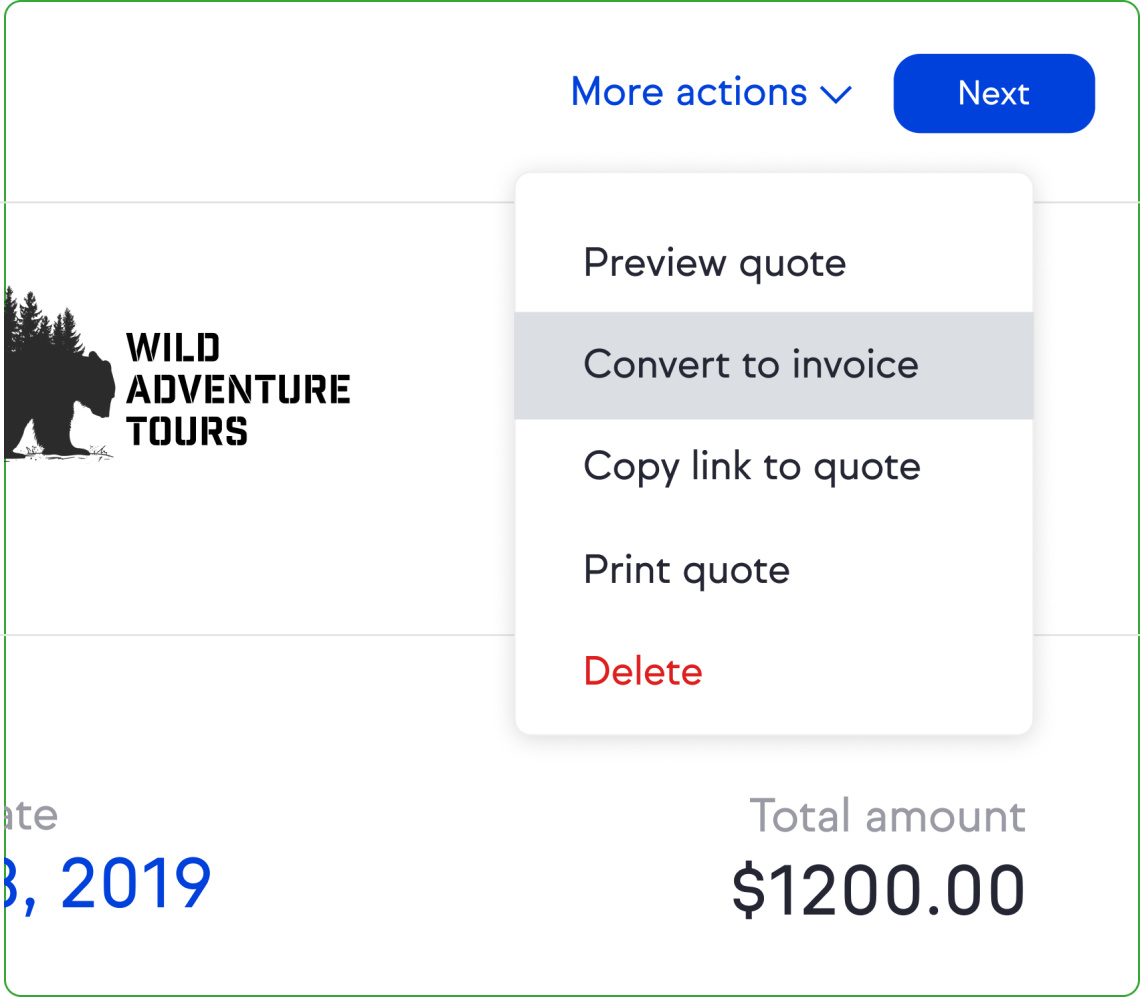Click the word WILD in the logo
This screenshot has width=1140, height=997.
tap(173, 347)
